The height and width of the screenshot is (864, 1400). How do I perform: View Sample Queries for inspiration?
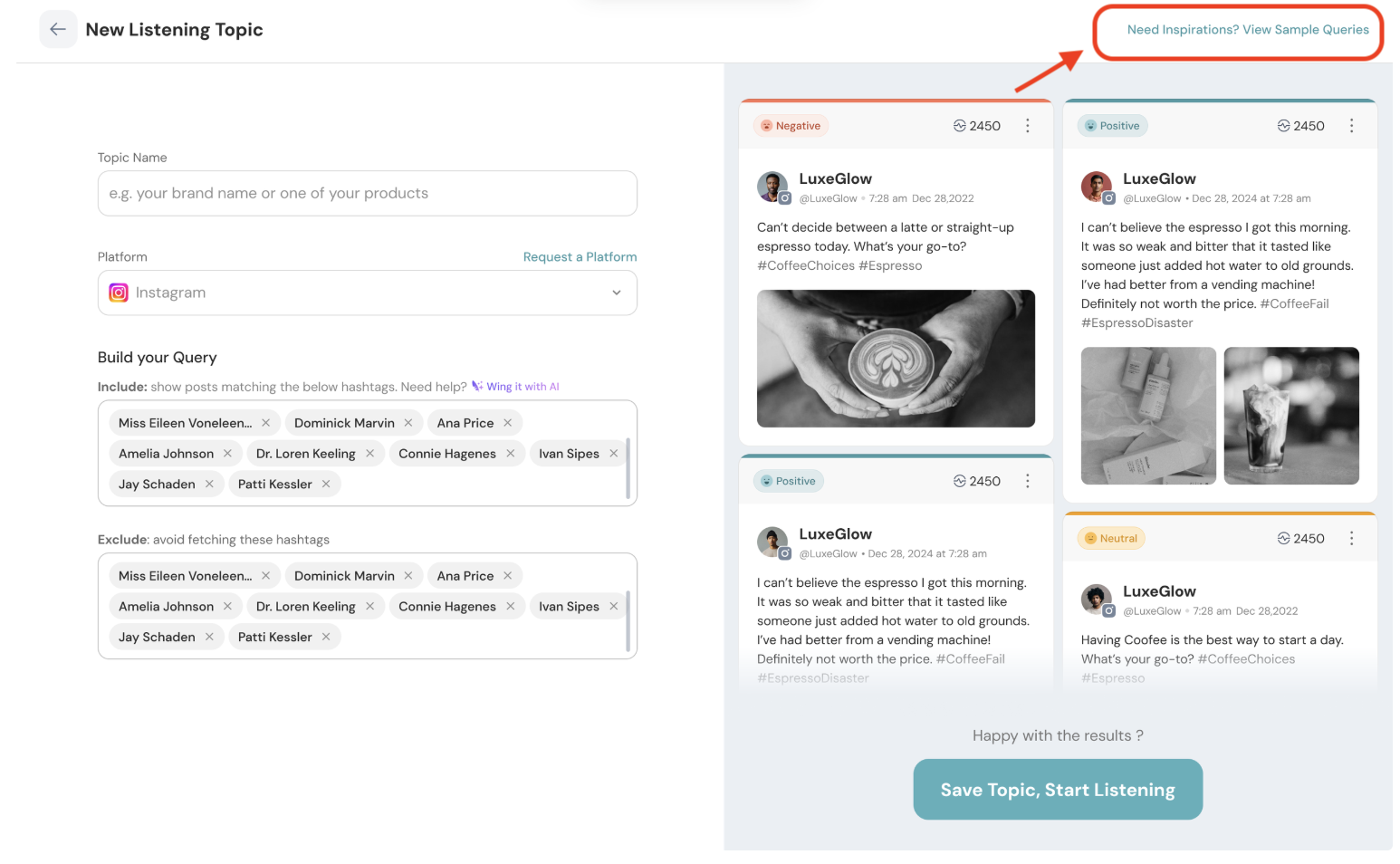coord(1247,30)
